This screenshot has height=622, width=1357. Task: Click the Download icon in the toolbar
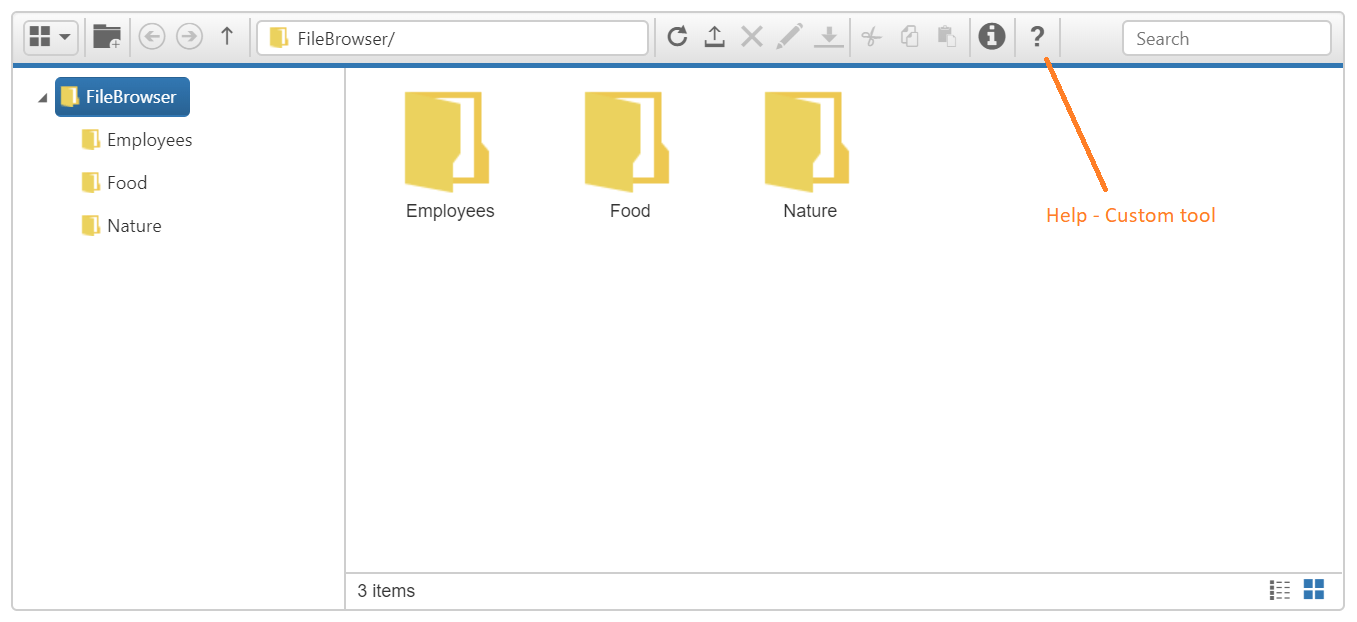click(x=828, y=36)
